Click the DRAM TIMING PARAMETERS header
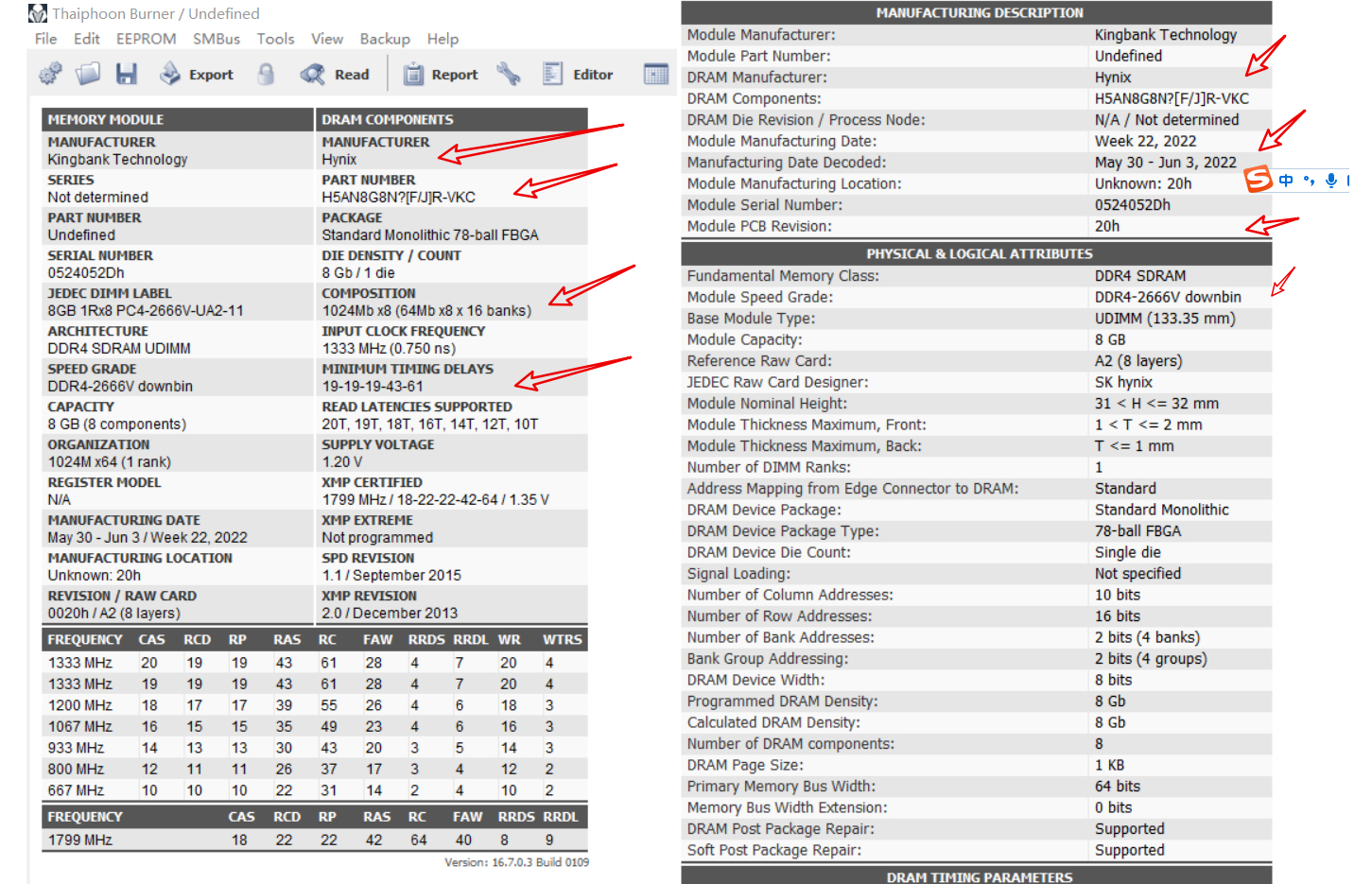The width and height of the screenshot is (1372, 884). point(977,876)
